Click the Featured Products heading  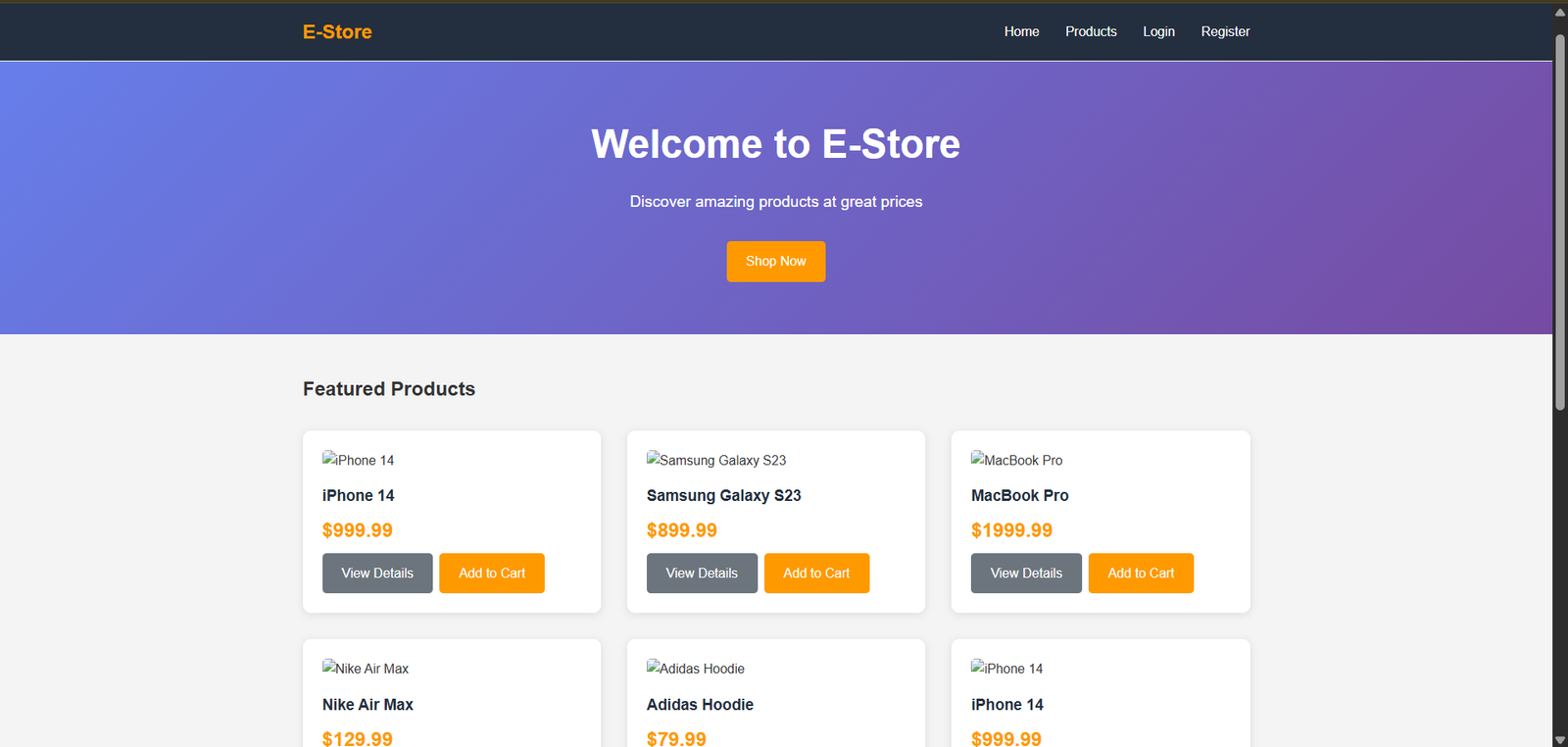[x=389, y=388]
